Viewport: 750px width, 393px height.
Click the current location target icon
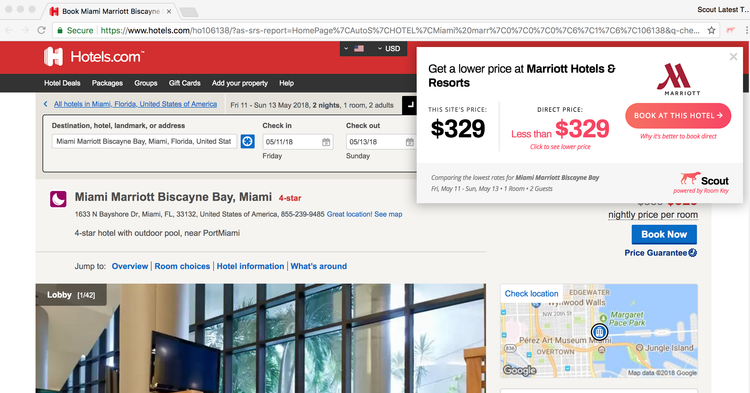[247, 142]
